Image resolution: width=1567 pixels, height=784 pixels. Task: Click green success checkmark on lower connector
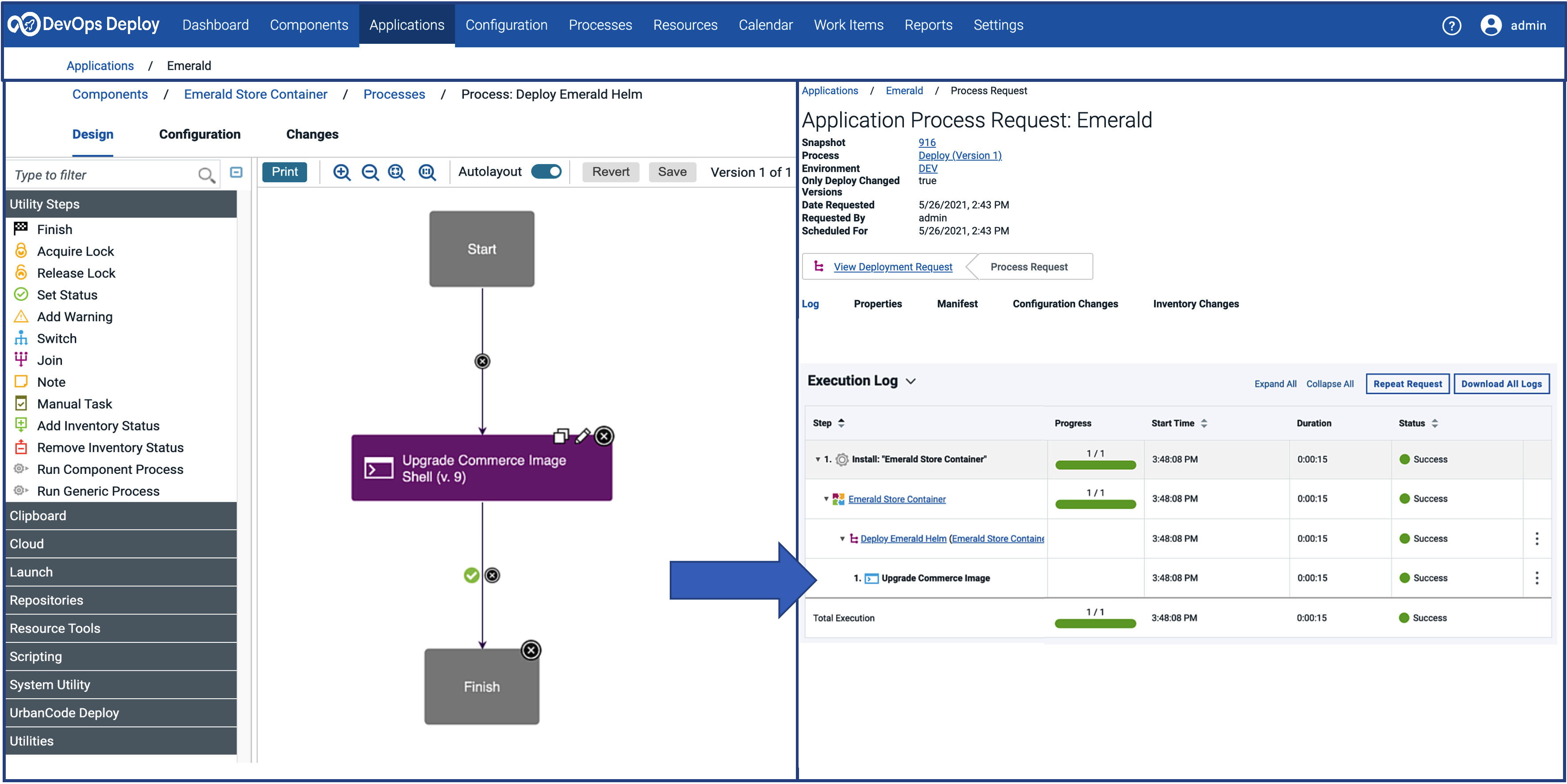[471, 575]
